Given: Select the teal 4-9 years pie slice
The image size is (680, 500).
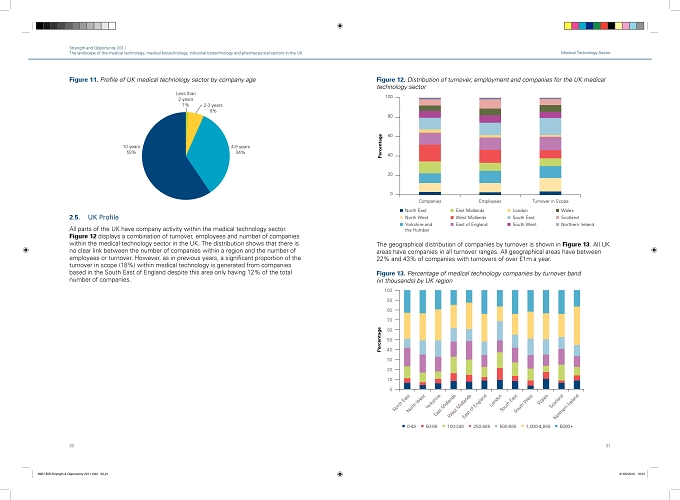Looking at the screenshot, I should [210, 152].
